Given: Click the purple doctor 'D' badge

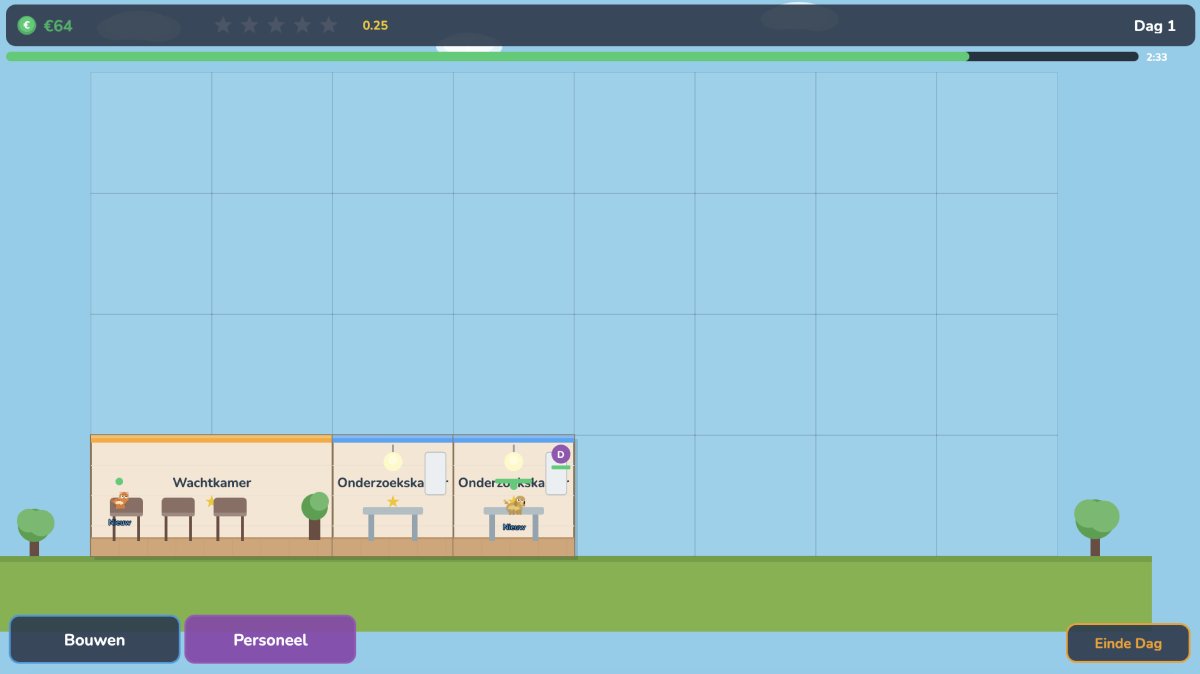Looking at the screenshot, I should (x=560, y=454).
